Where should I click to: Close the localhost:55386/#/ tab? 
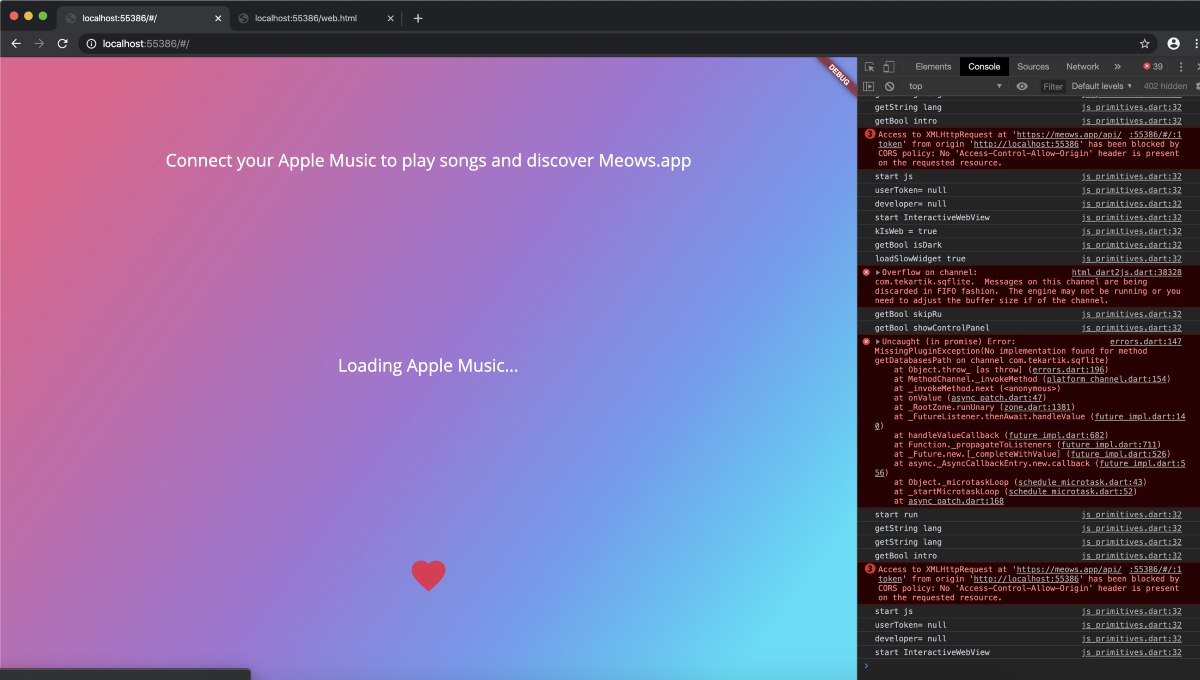pyautogui.click(x=218, y=18)
